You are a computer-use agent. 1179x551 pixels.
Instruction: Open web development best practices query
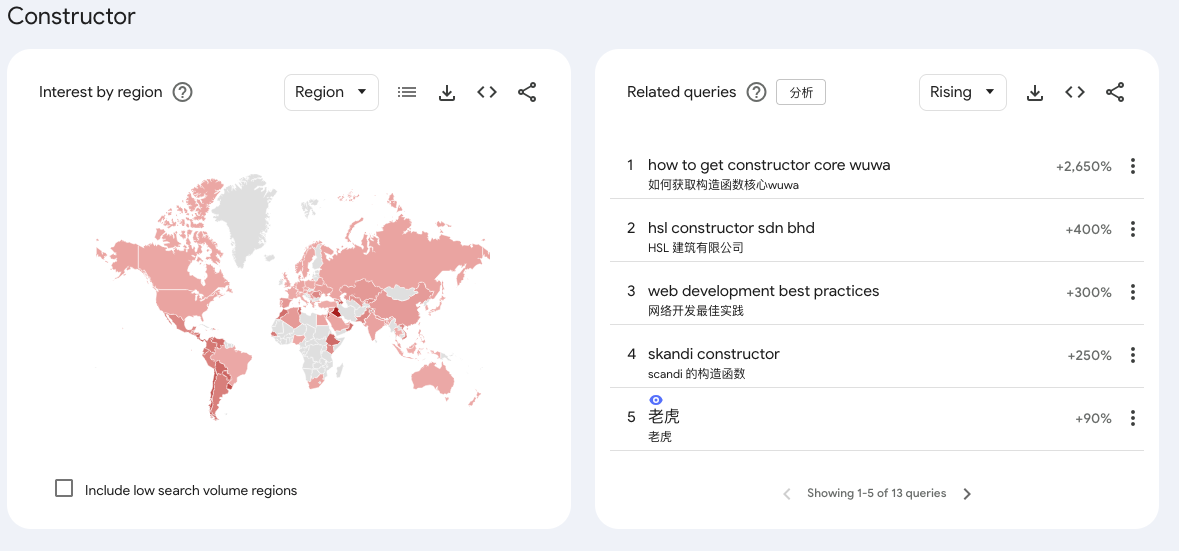coord(763,291)
